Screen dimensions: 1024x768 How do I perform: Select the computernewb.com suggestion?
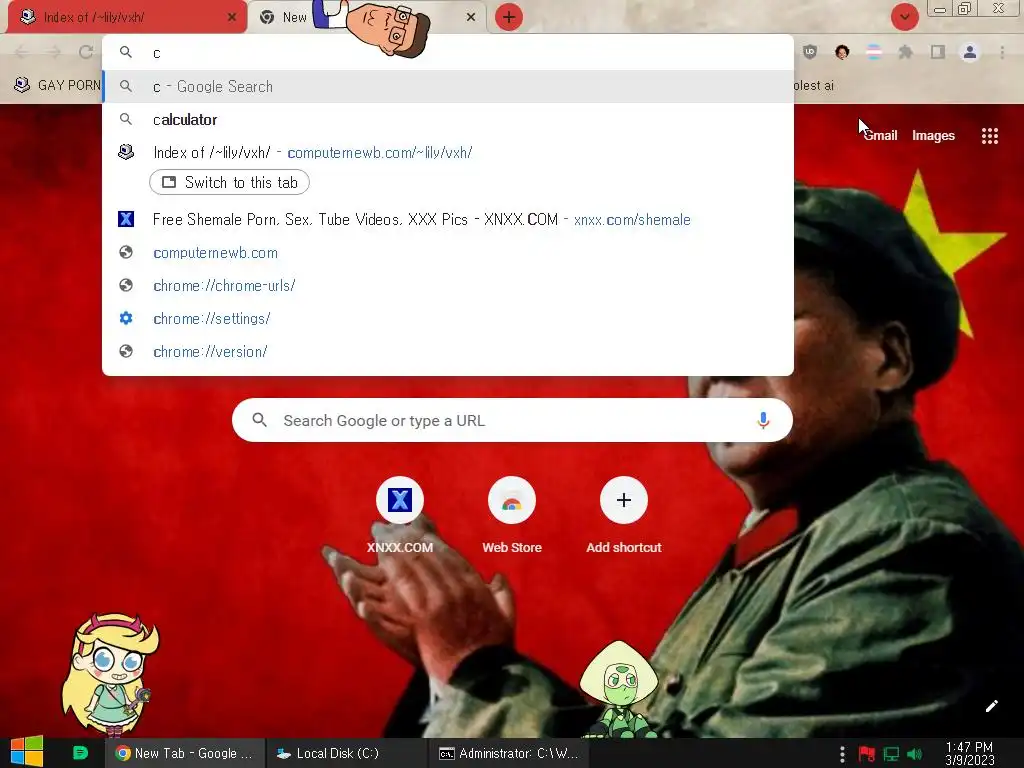(448, 253)
